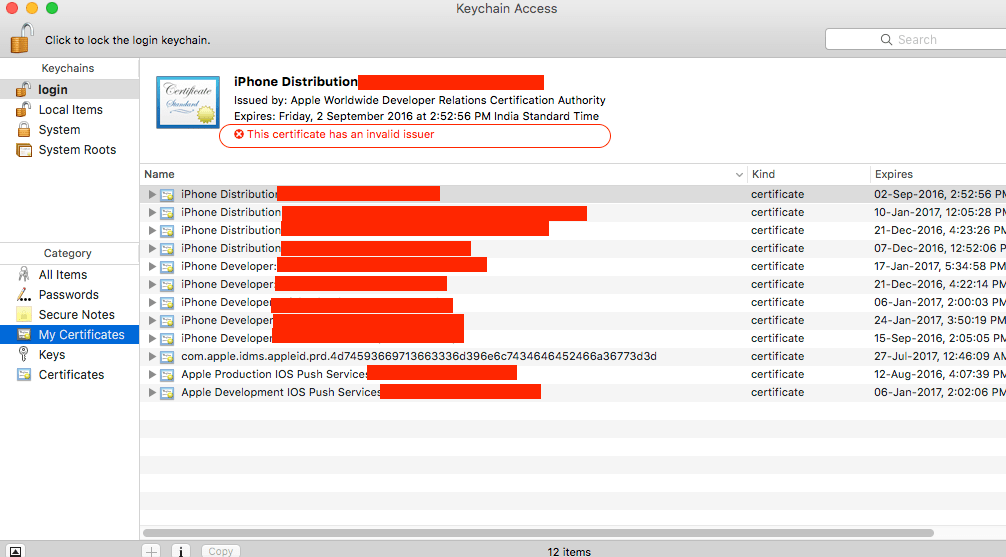The width and height of the screenshot is (1006, 557).
Task: Sort by the Kind column header
Action: click(x=808, y=174)
